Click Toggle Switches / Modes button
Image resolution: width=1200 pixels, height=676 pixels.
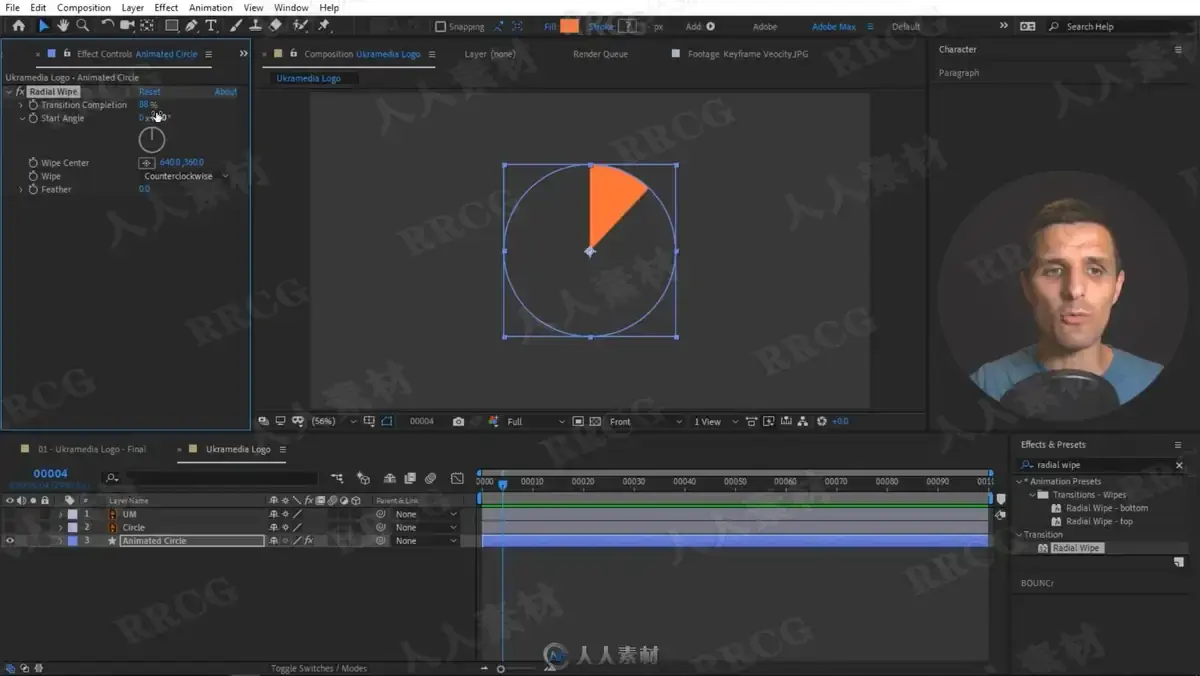pos(319,668)
